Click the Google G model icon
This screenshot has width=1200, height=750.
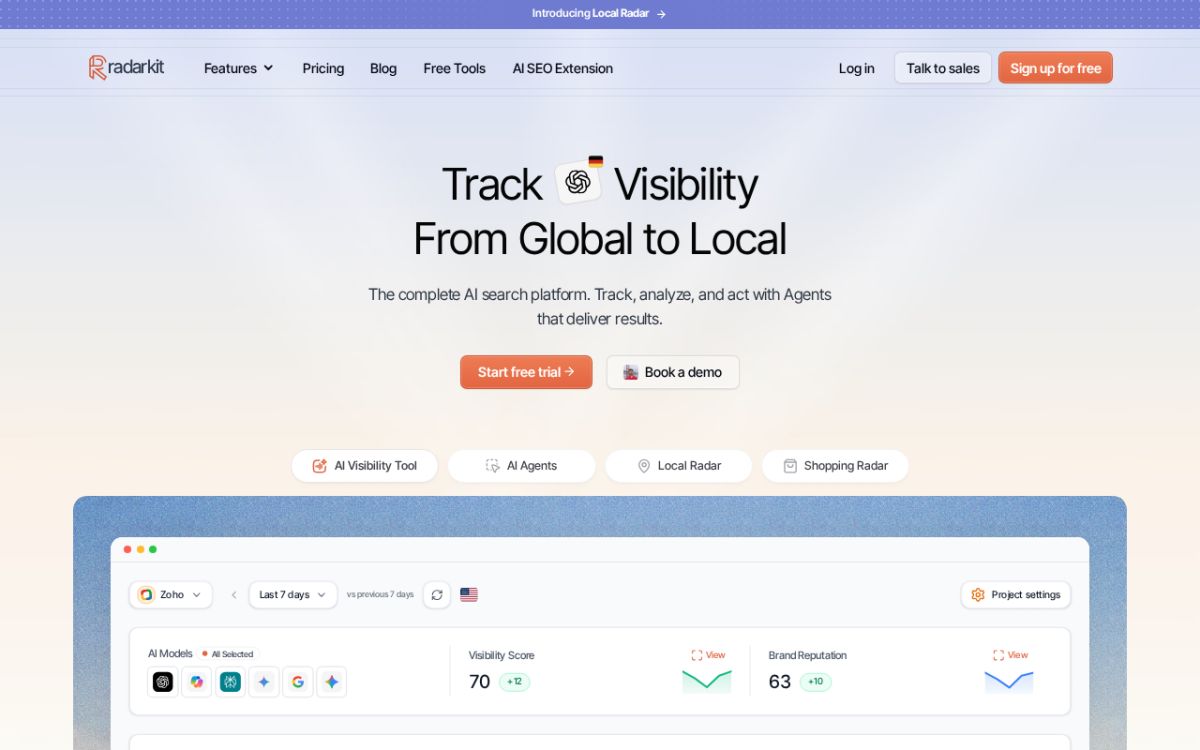[x=298, y=682]
